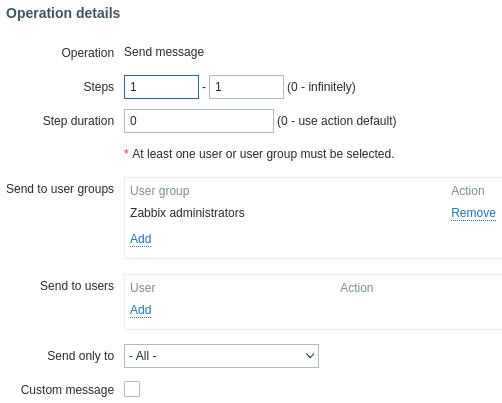Image resolution: width=502 pixels, height=403 pixels.
Task: Click the Step duration label
Action: click(x=78, y=121)
